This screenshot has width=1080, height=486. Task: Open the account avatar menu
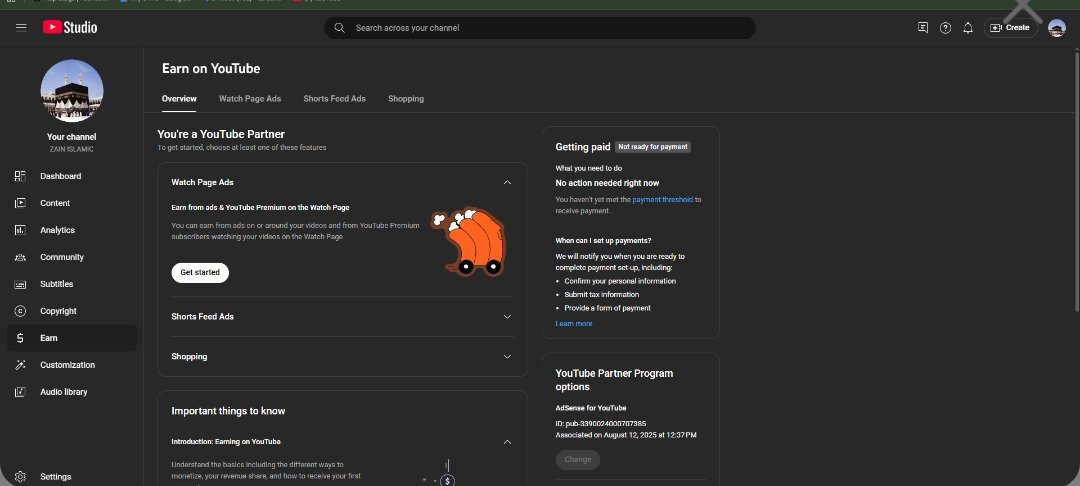pos(1057,28)
